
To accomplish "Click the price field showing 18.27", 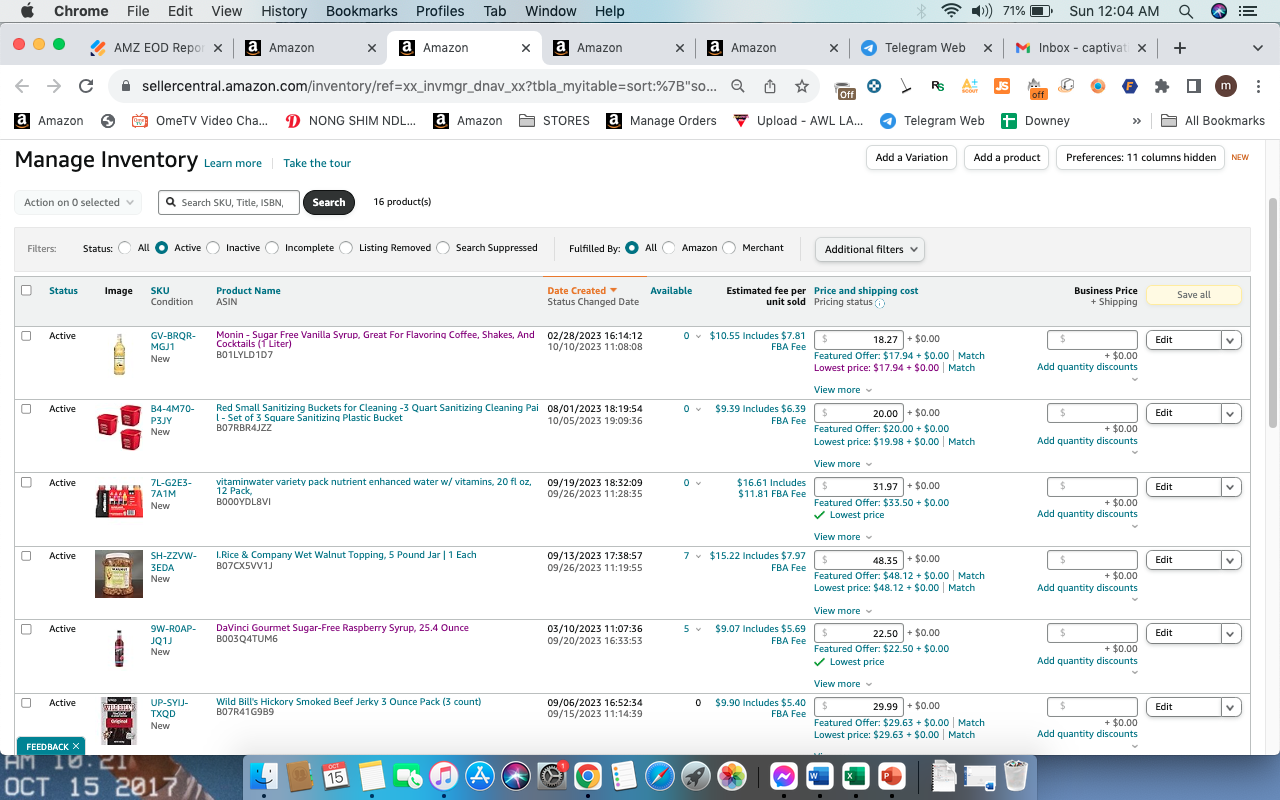I will point(859,340).
